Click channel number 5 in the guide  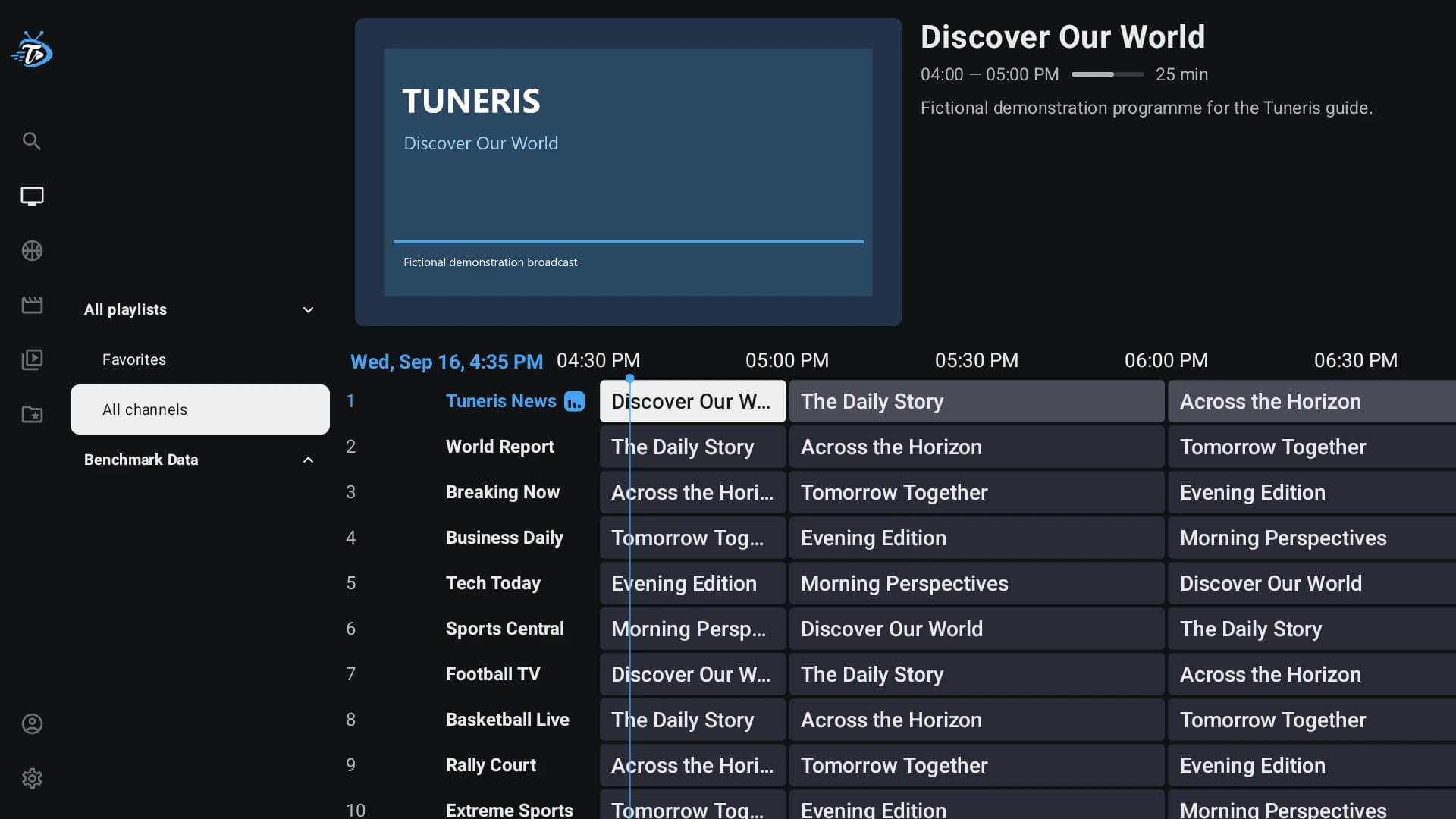(350, 583)
